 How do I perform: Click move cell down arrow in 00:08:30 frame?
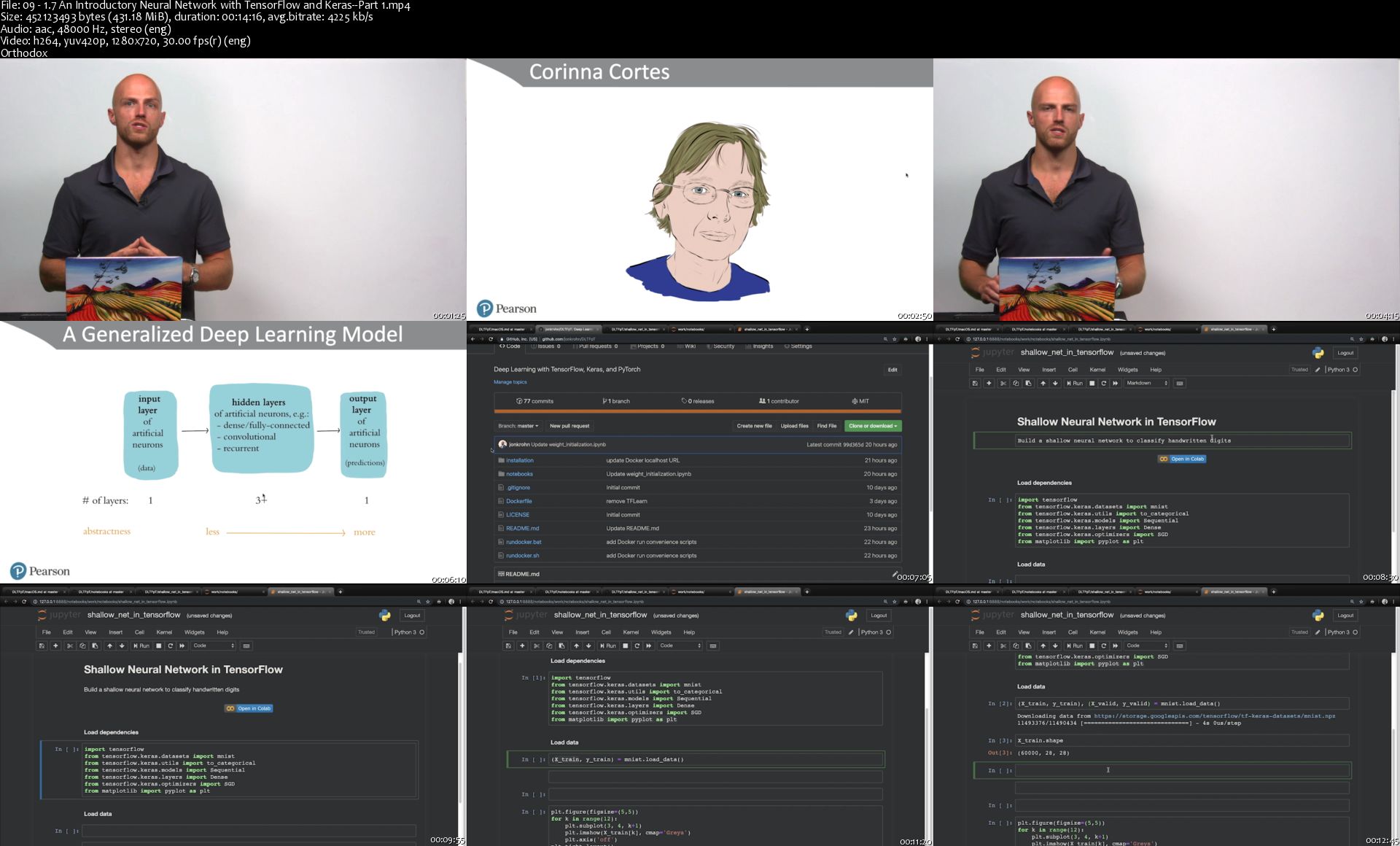1055,384
